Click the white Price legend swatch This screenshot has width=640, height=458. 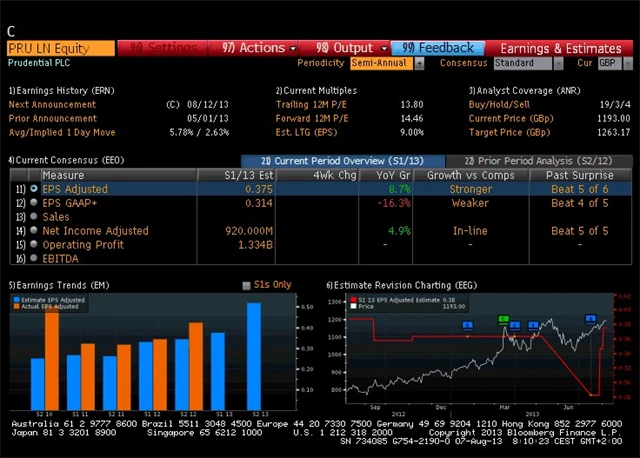pos(353,306)
